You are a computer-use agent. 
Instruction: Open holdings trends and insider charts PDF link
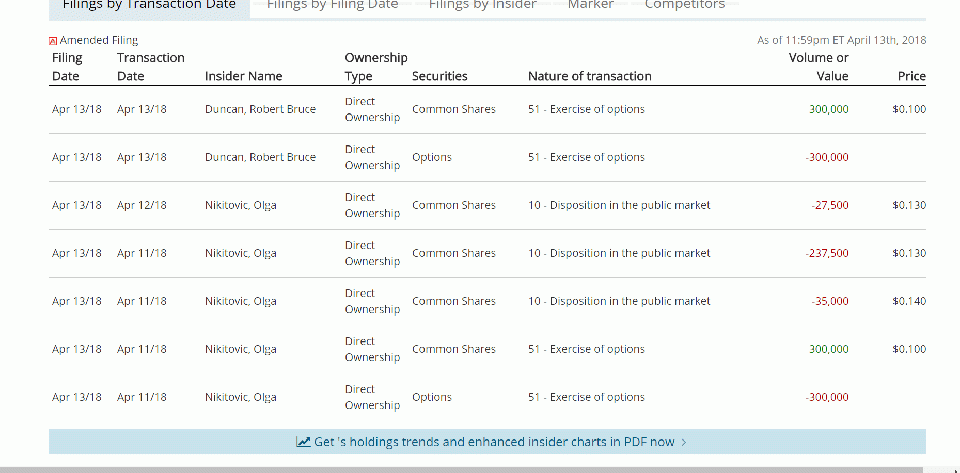click(494, 442)
